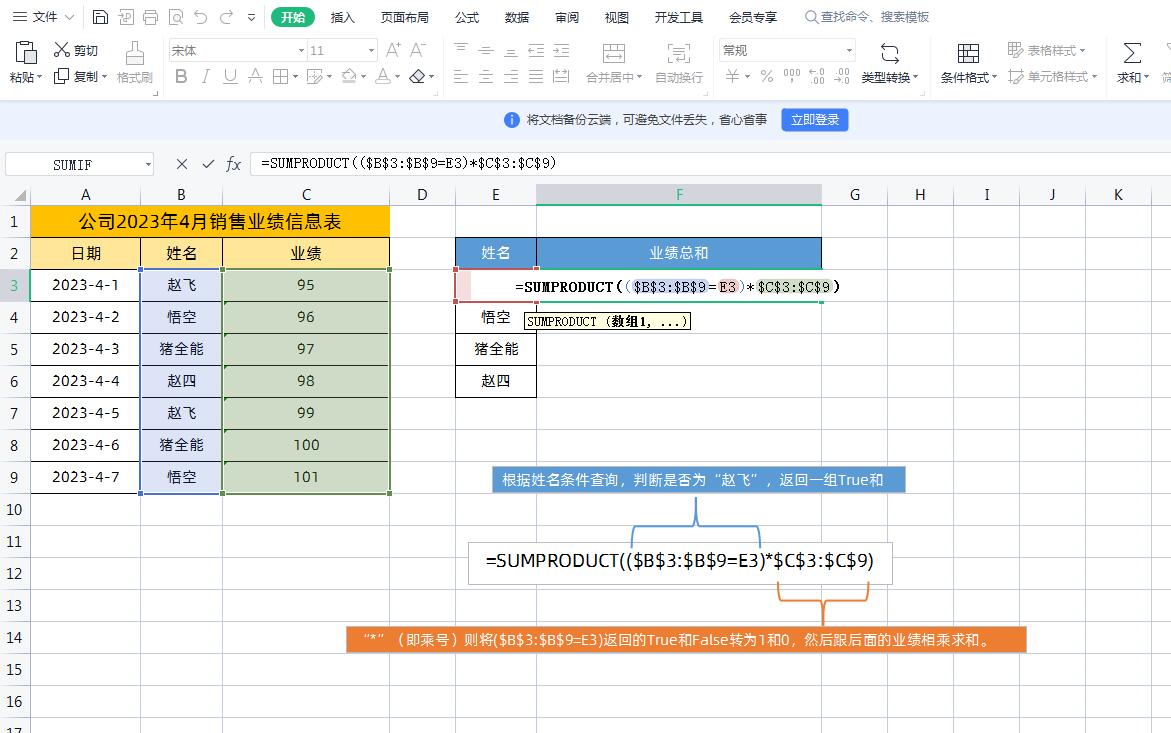Open the Formulas (公式) tab

point(466,17)
